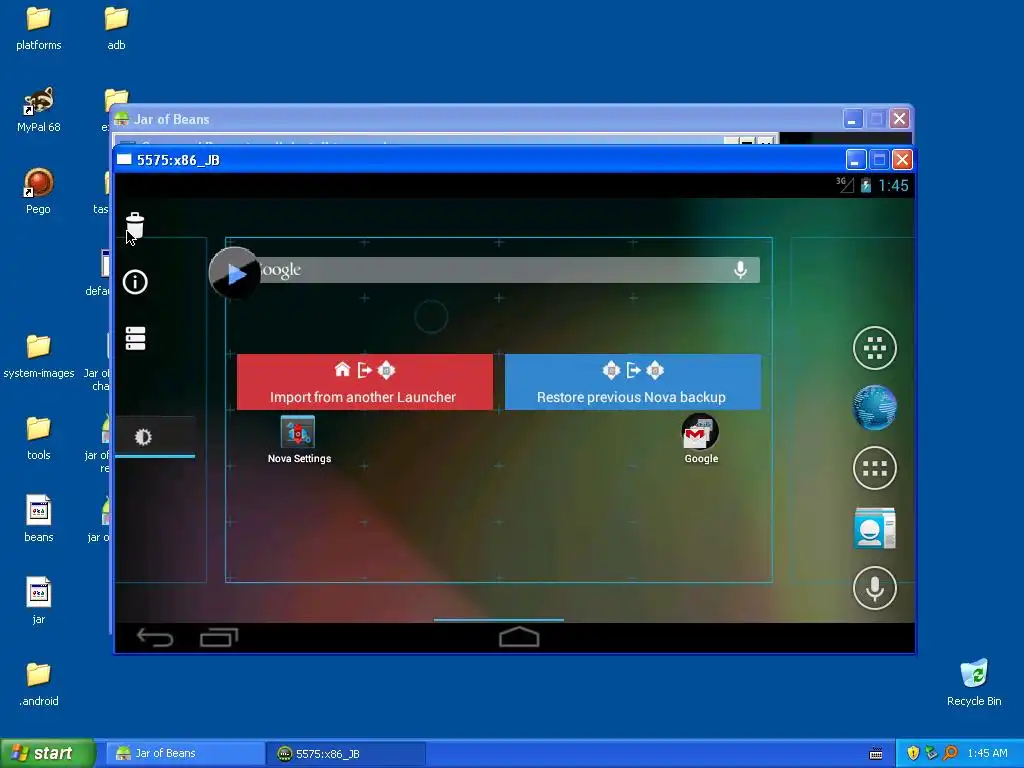Click the 1:45 AM taskbar clock
Image resolution: width=1024 pixels, height=768 pixels.
(987, 753)
